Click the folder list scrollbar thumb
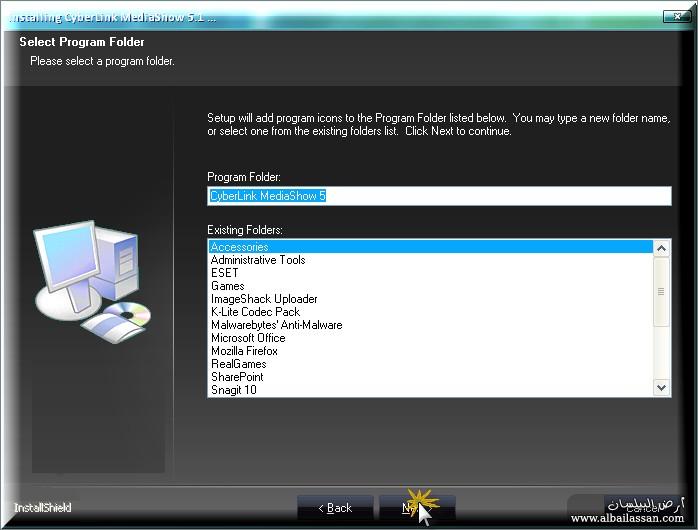 pos(661,291)
